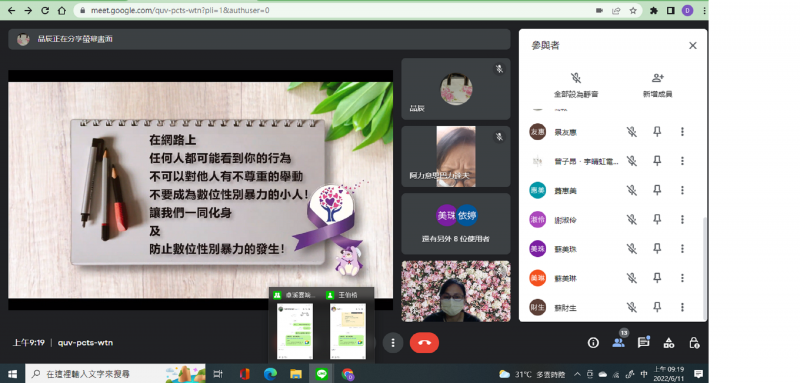Open Microsoft Edge from the taskbar
800x383 pixels.
270,374
